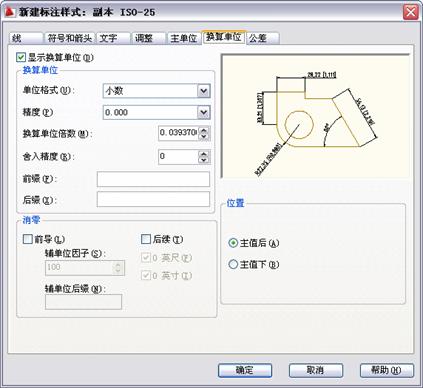Select 主值后 placement radio button
The height and width of the screenshot is (388, 423).
click(233, 243)
